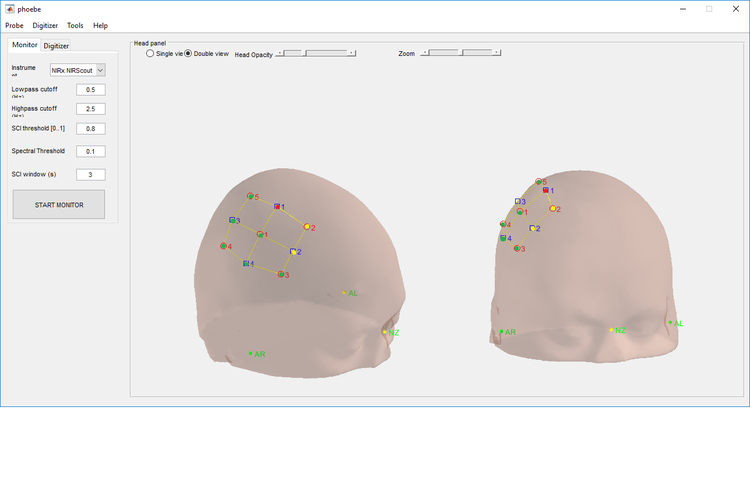Click blue optode 3 on right head
The width and height of the screenshot is (750, 492).
tap(518, 201)
